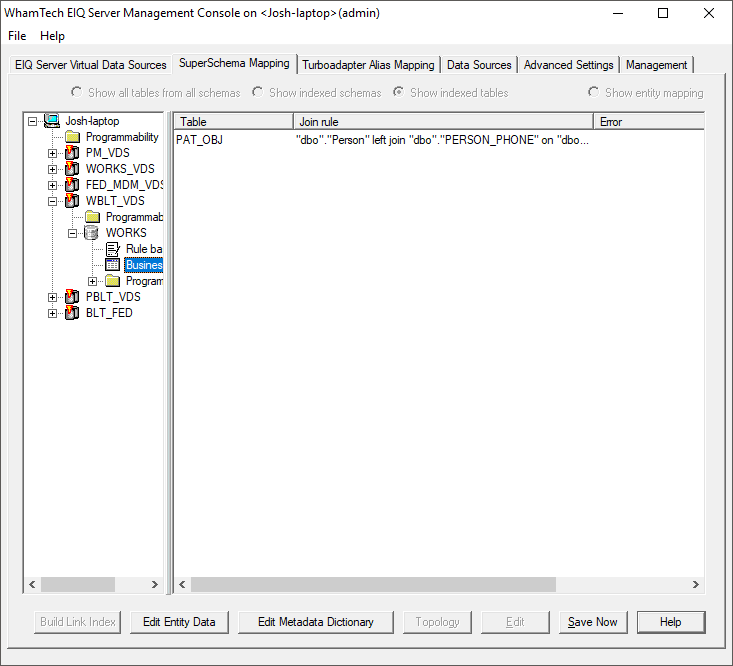Click the Table column header
This screenshot has width=733, height=666.
234,122
